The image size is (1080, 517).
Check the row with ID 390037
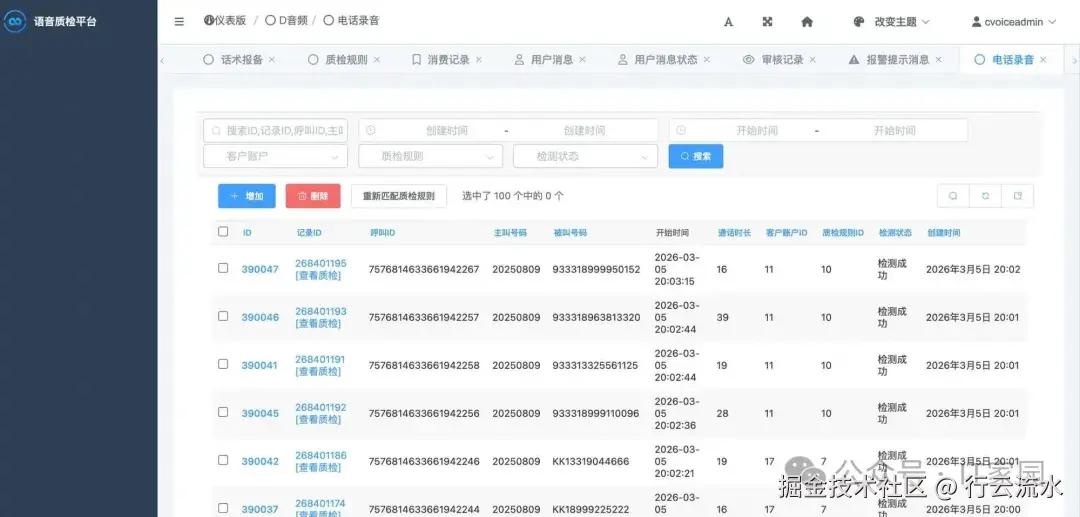[223, 508]
